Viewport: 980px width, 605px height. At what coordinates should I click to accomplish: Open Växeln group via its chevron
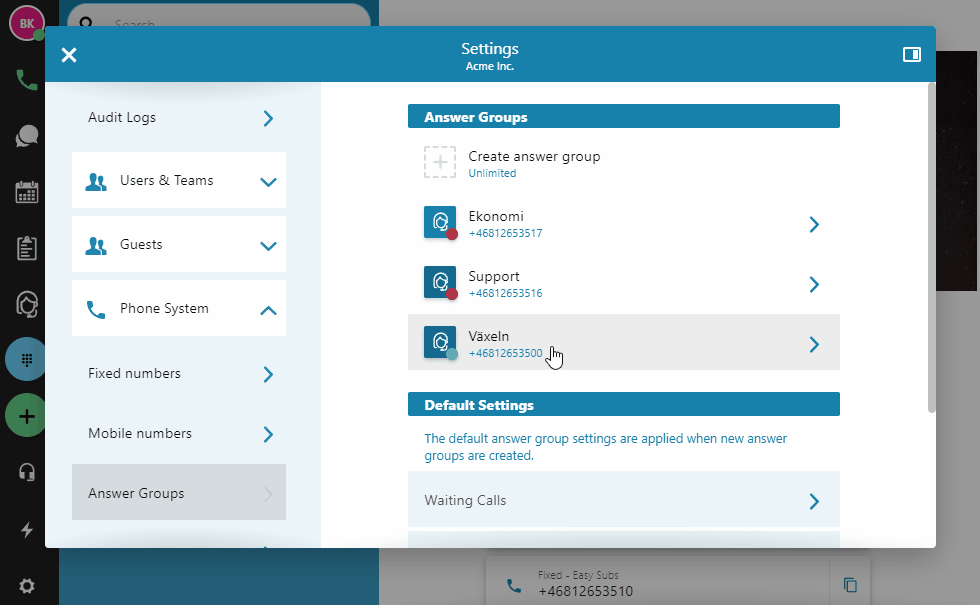tap(814, 344)
